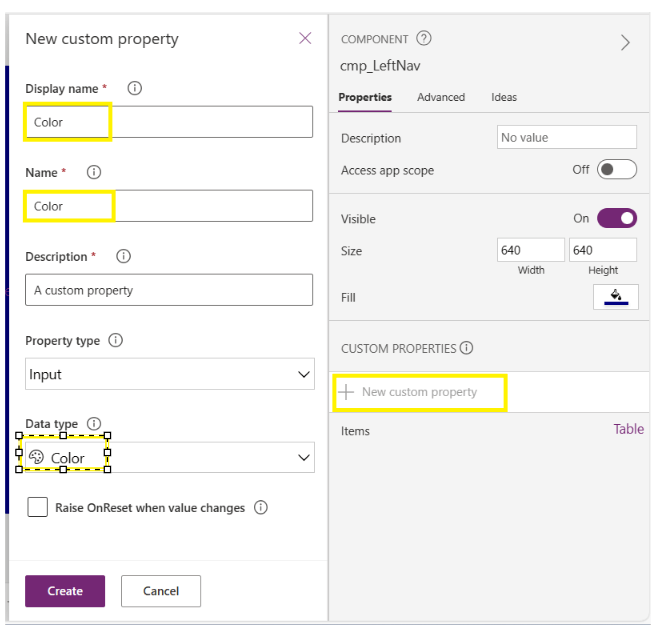The image size is (667, 642).
Task: Collapse the component pane with chevron arrow
Action: [x=625, y=43]
